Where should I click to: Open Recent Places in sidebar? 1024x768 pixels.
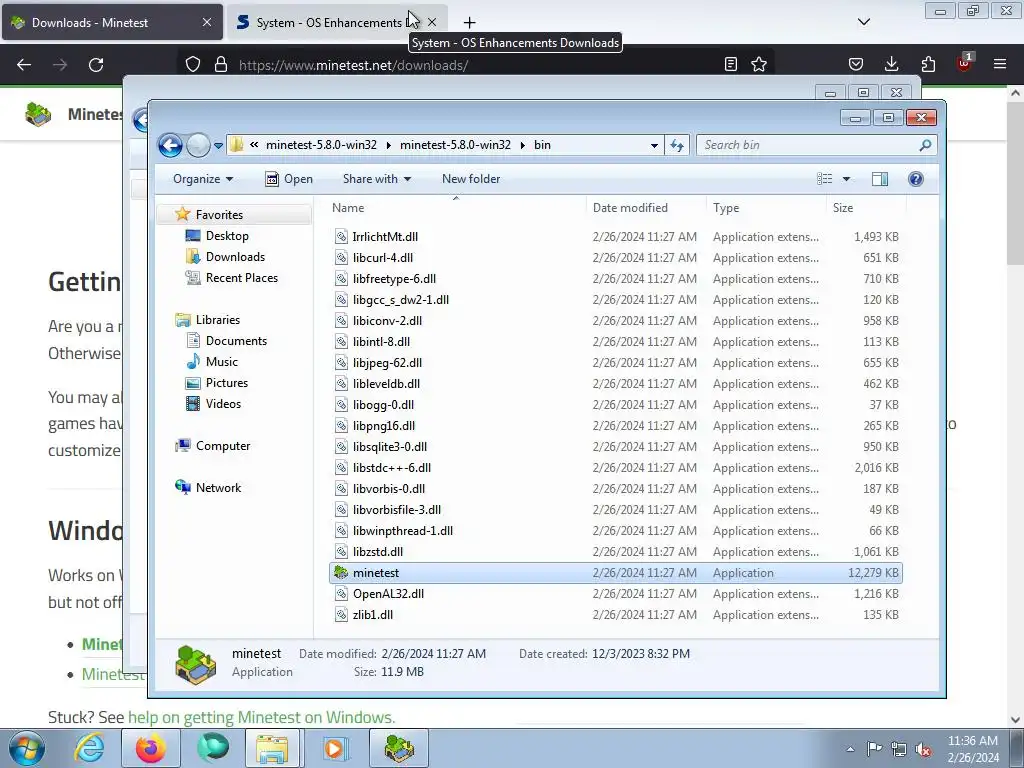click(x=242, y=278)
